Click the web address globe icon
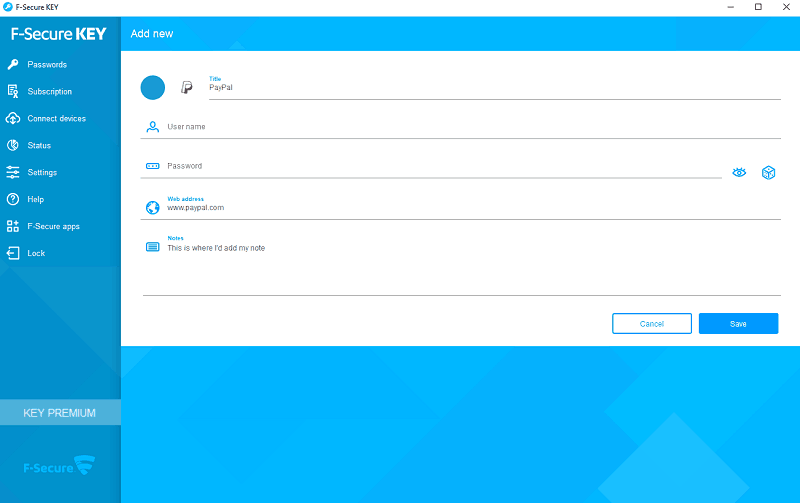 [x=153, y=207]
